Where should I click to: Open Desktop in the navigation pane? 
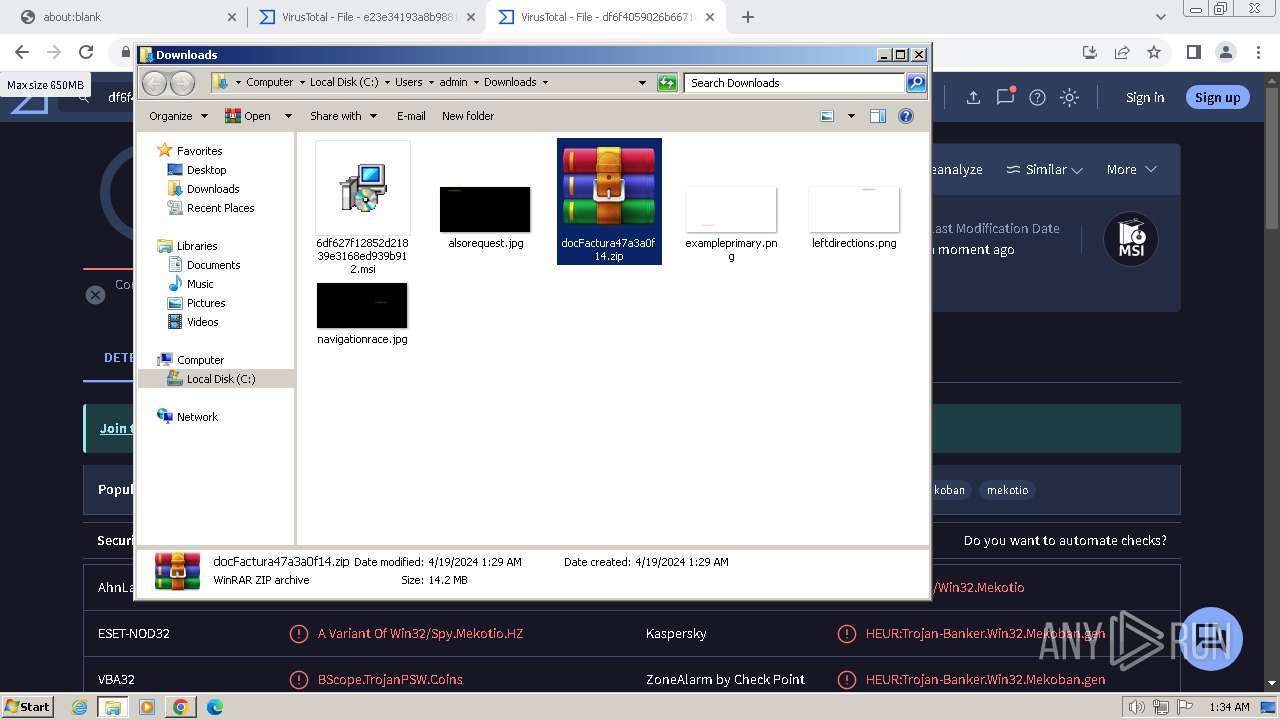pyautogui.click(x=206, y=170)
